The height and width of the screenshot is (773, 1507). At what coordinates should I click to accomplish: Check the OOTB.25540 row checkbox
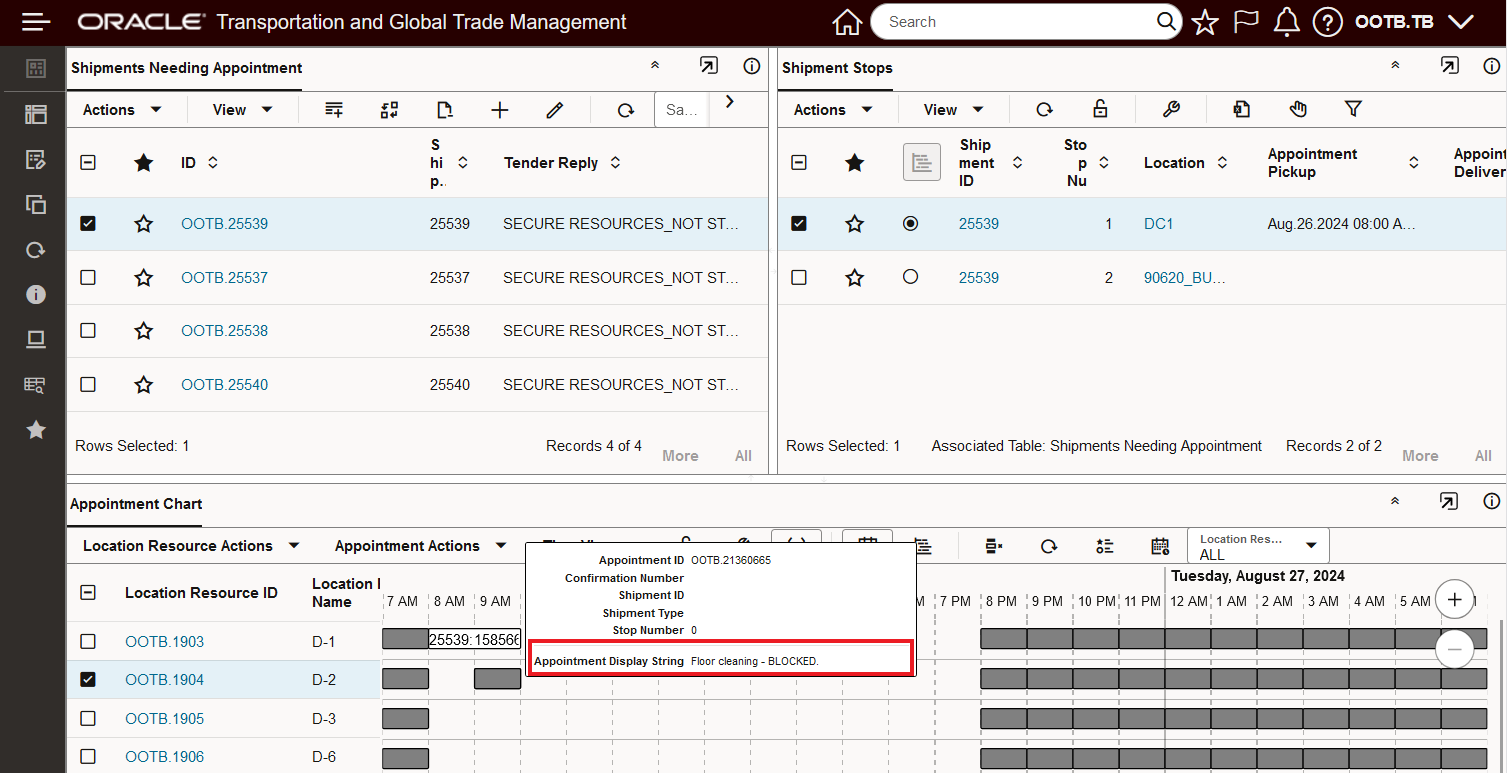[x=88, y=384]
